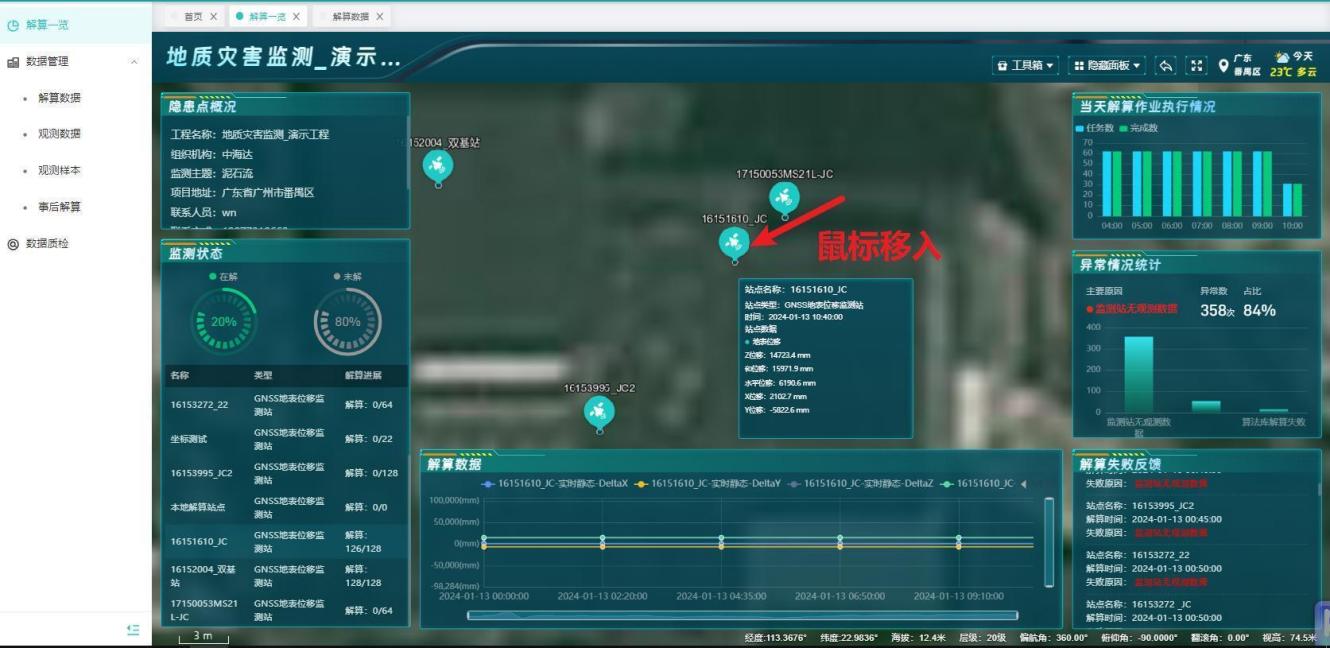The width and height of the screenshot is (1330, 648).
Task: Click the 17150053MS21L-JC station marker
Action: click(784, 197)
